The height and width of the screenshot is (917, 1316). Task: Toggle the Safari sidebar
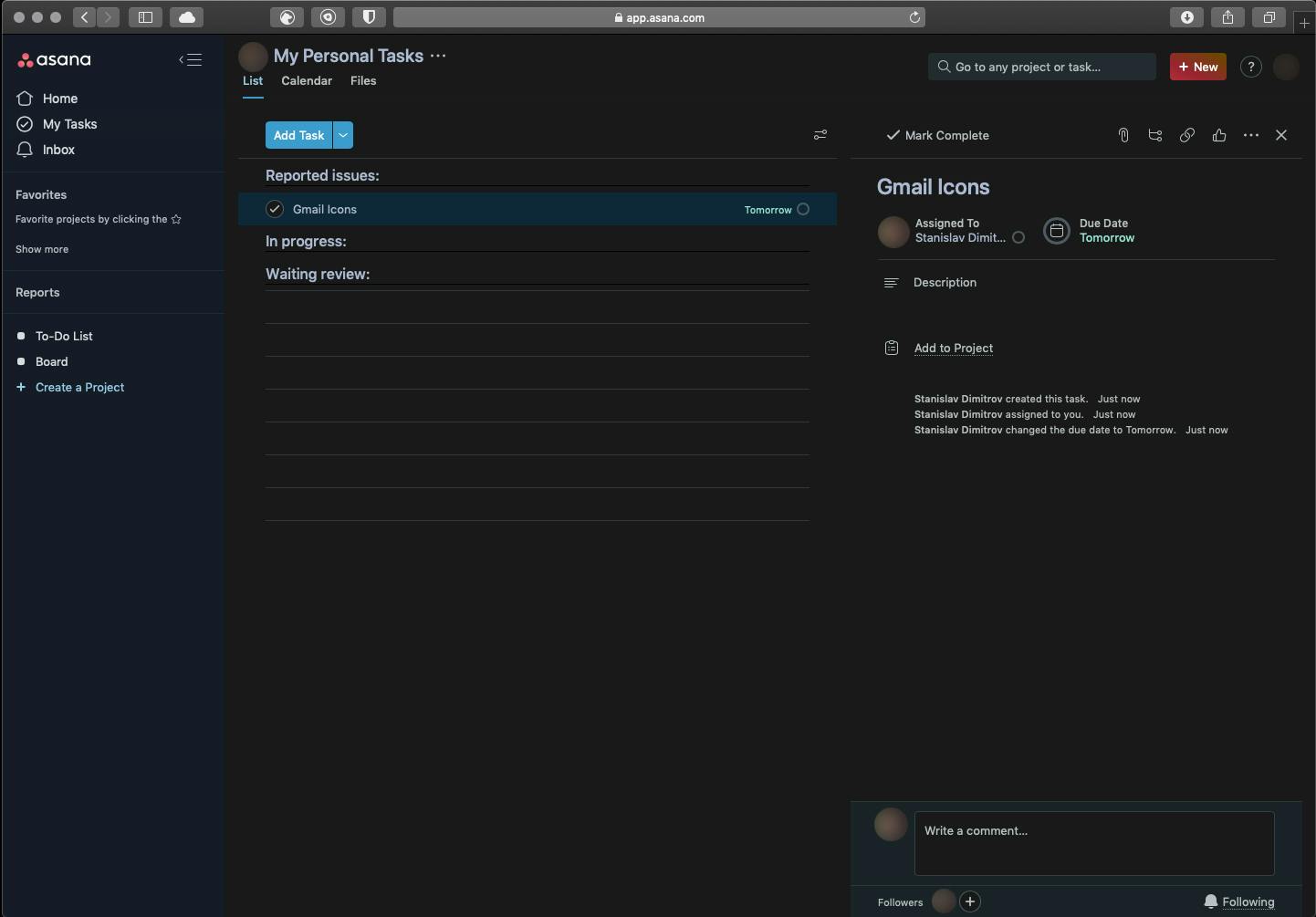coord(145,17)
